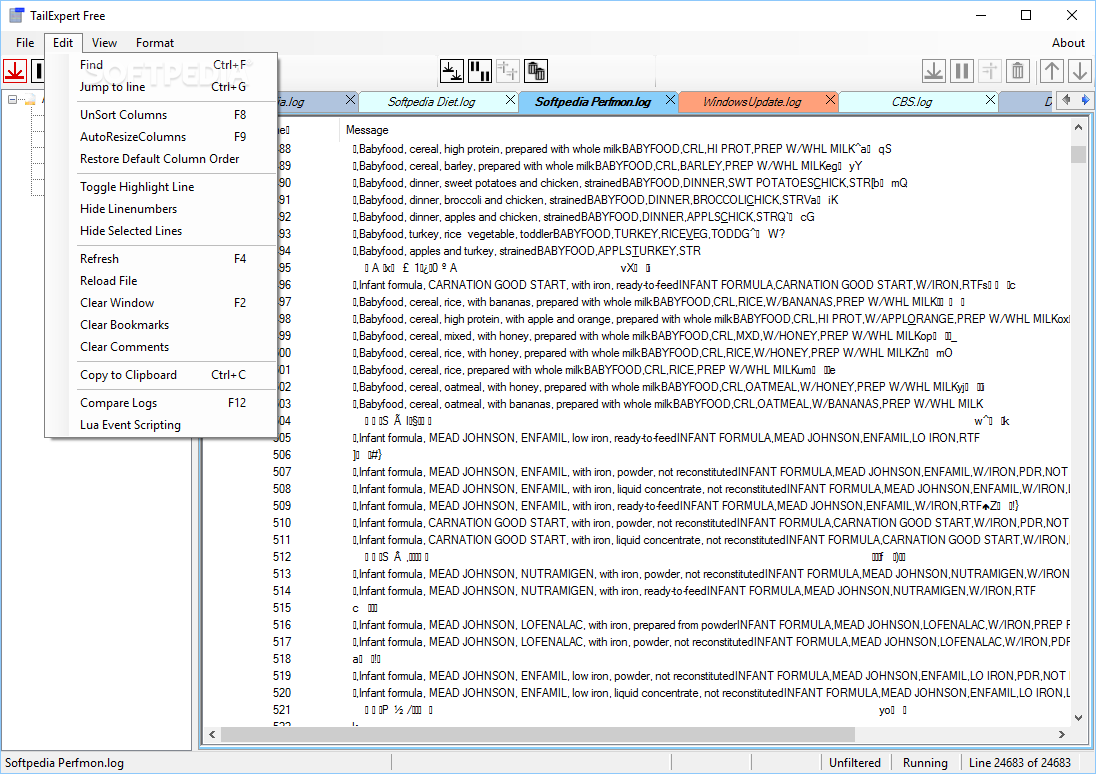Screen dimensions: 1096x774
Task: Select AutoResizeColumns
Action: click(x=162, y=137)
